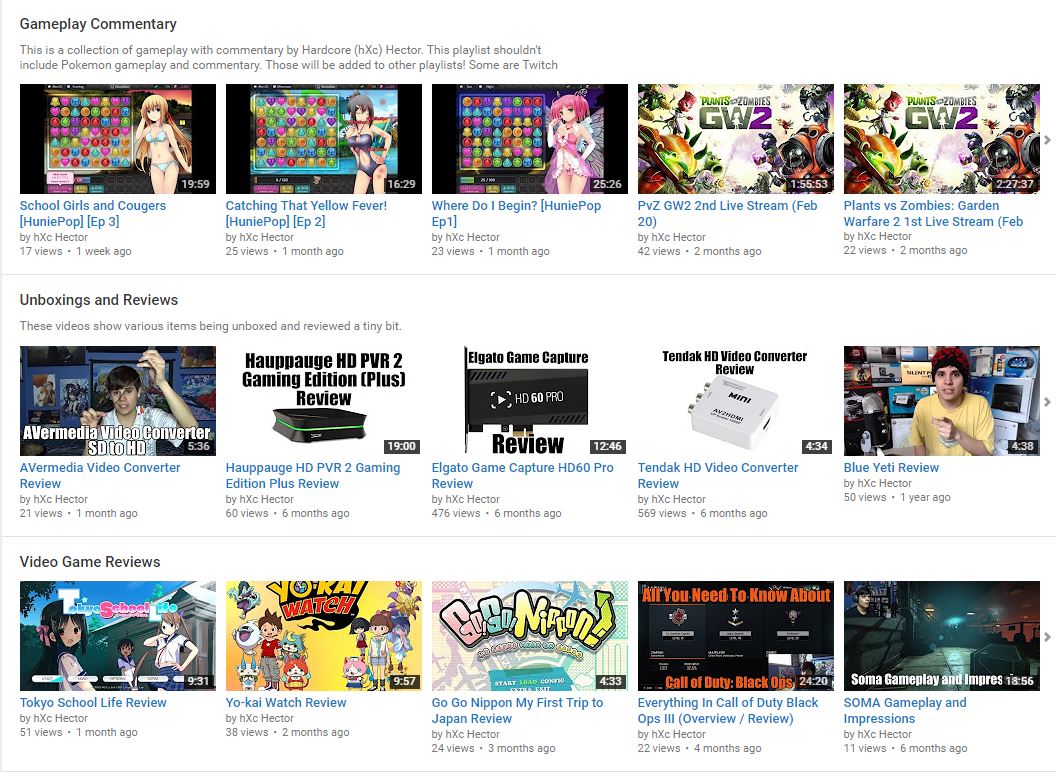Click '24 views · 3 months ago' text
The height and width of the screenshot is (772, 1056).
click(494, 748)
